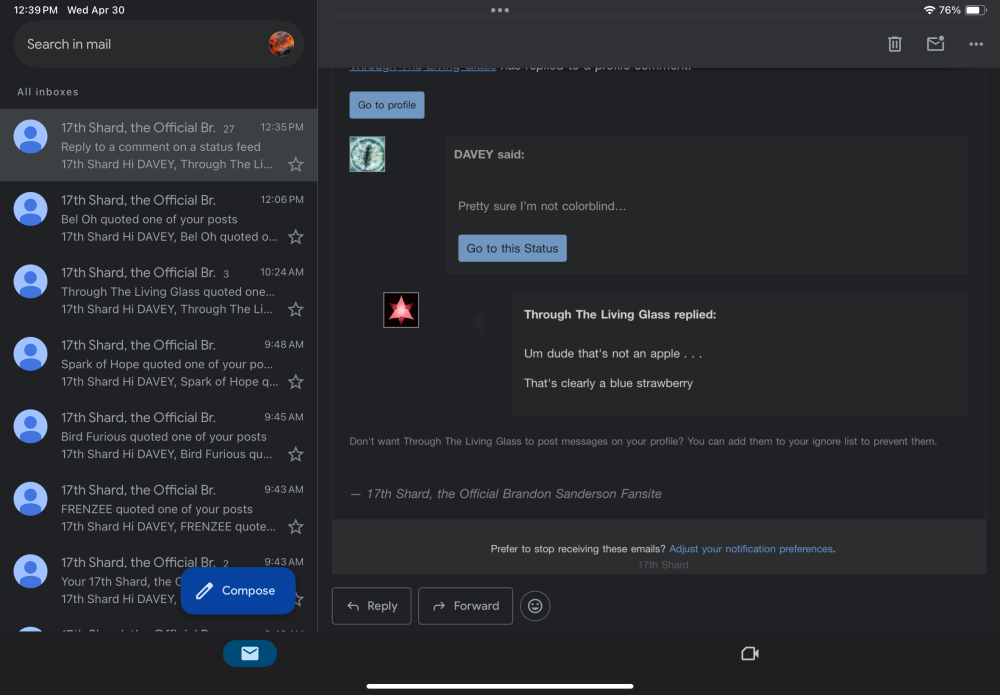Switch to the Meet video tab
1000x695 pixels.
[x=750, y=654]
